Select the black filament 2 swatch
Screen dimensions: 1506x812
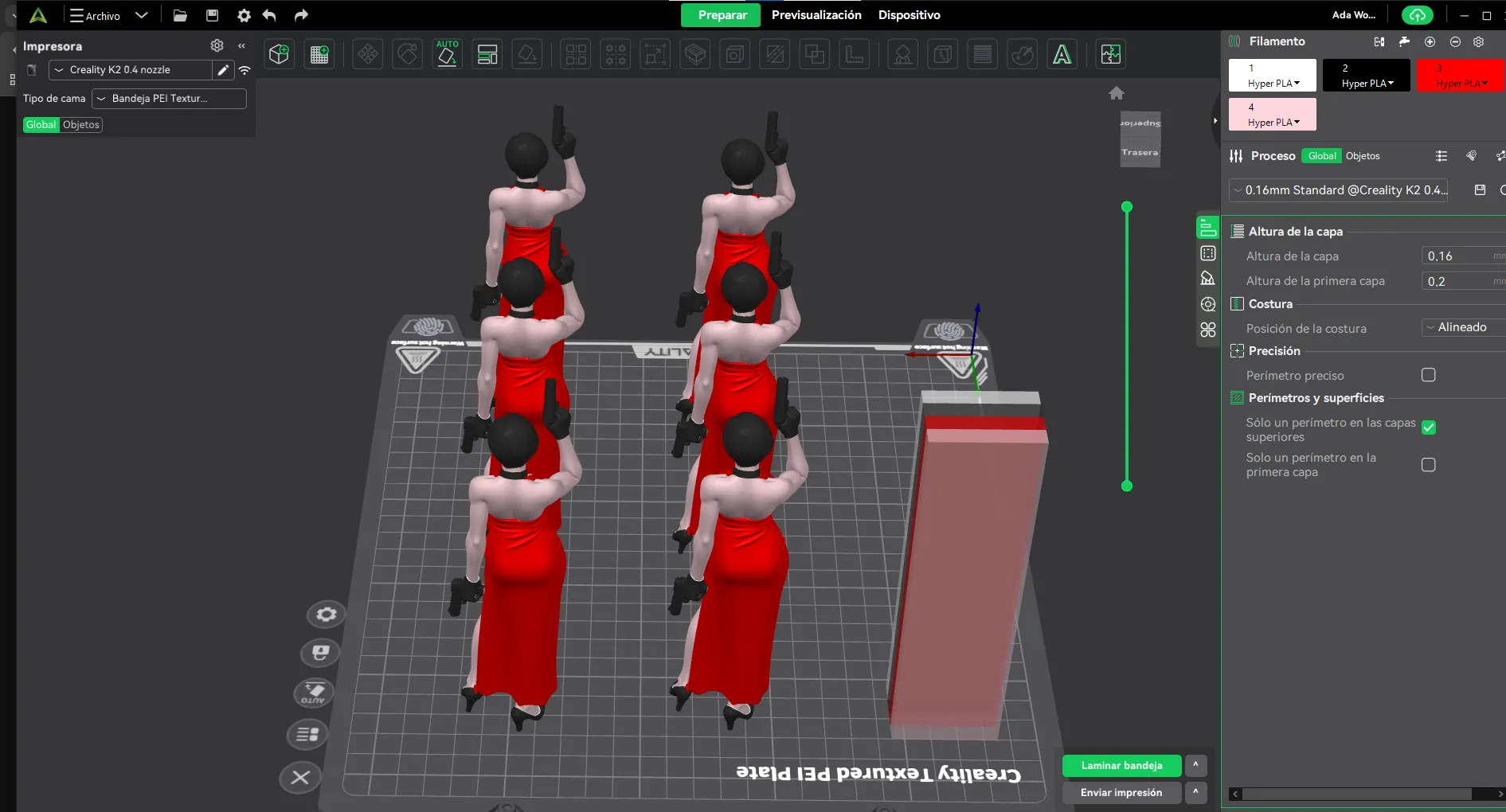[1366, 75]
